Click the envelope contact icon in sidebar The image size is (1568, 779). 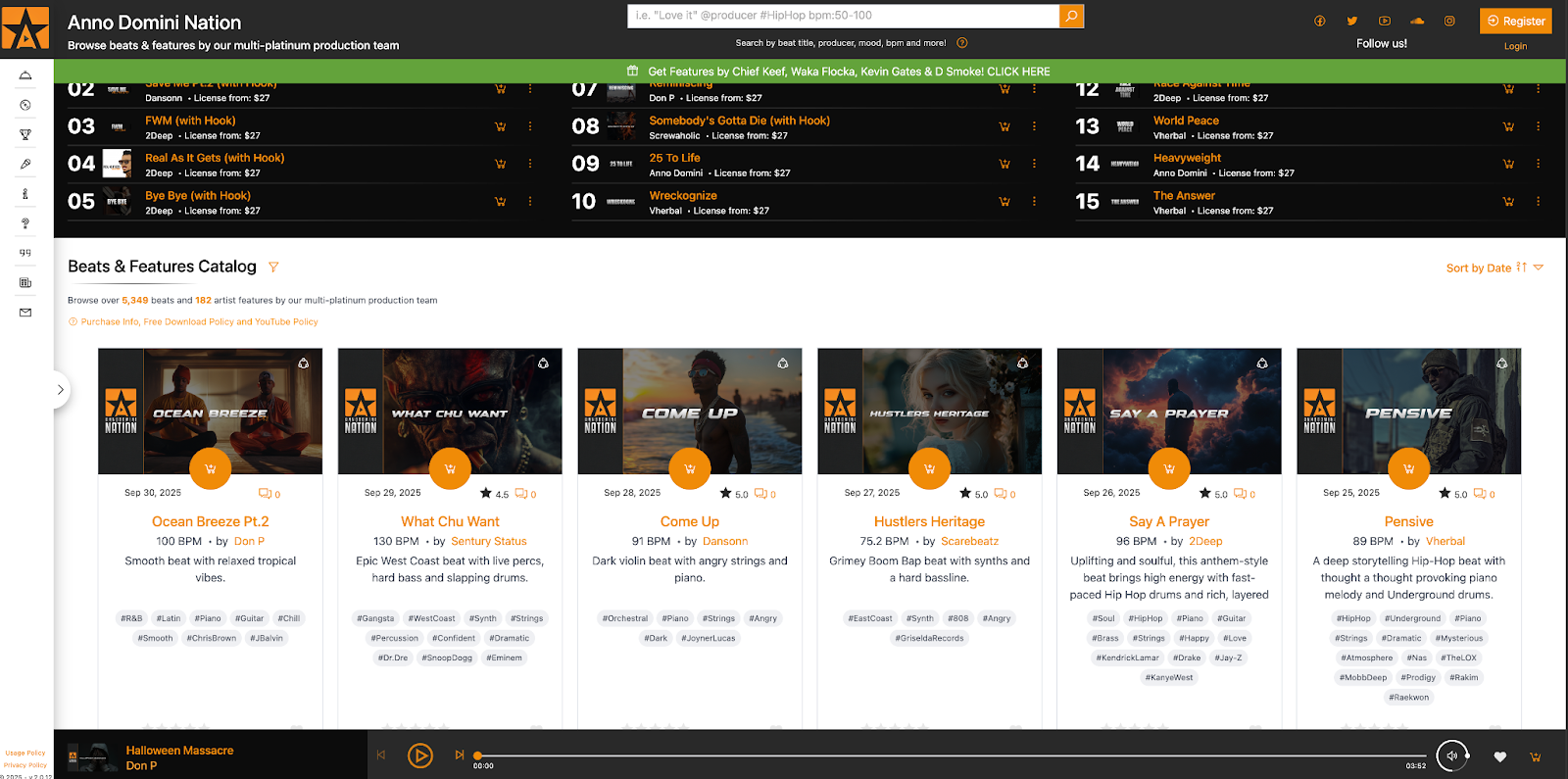(25, 313)
